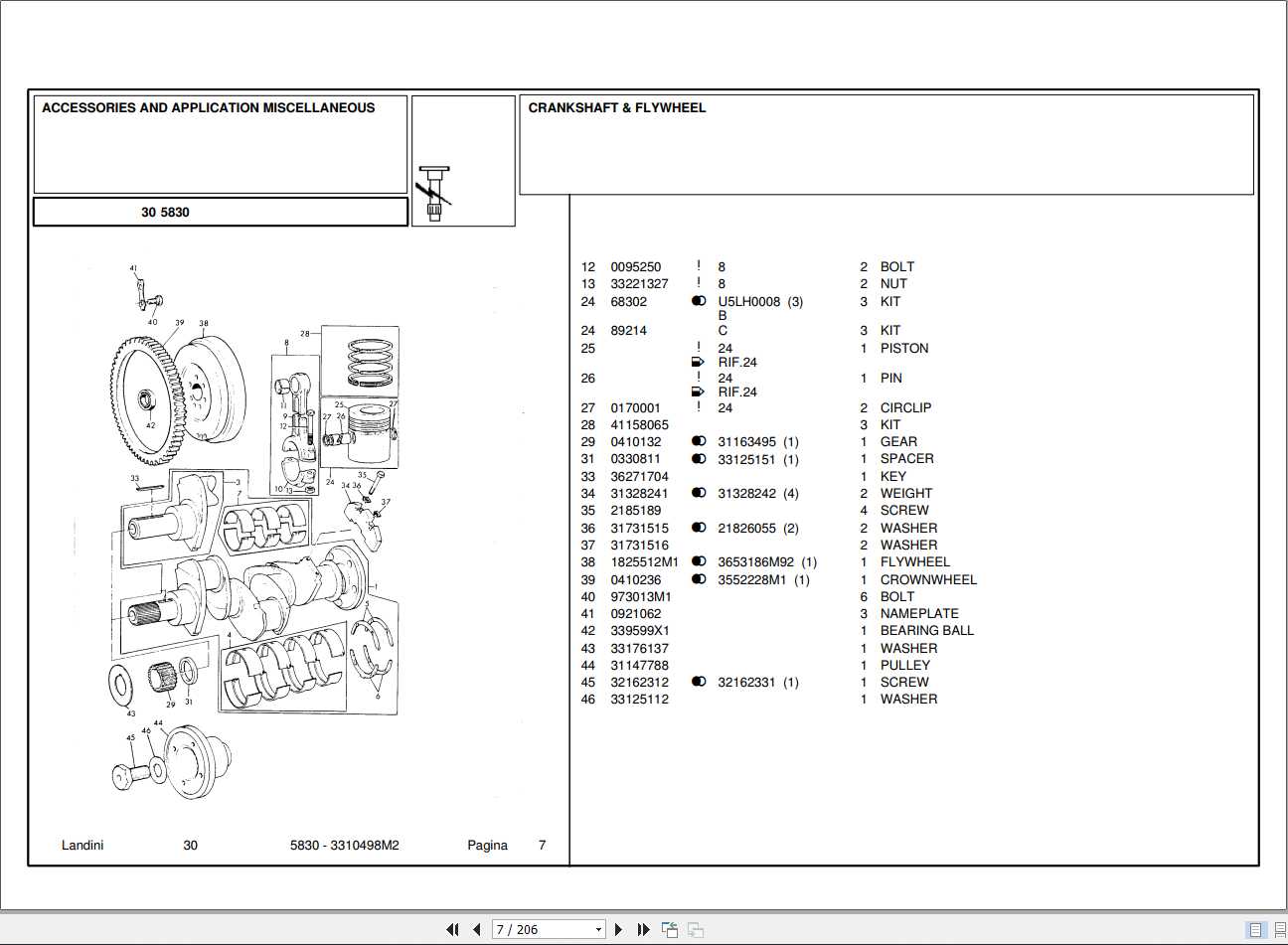Click the 30 5830 model box

pyautogui.click(x=221, y=212)
